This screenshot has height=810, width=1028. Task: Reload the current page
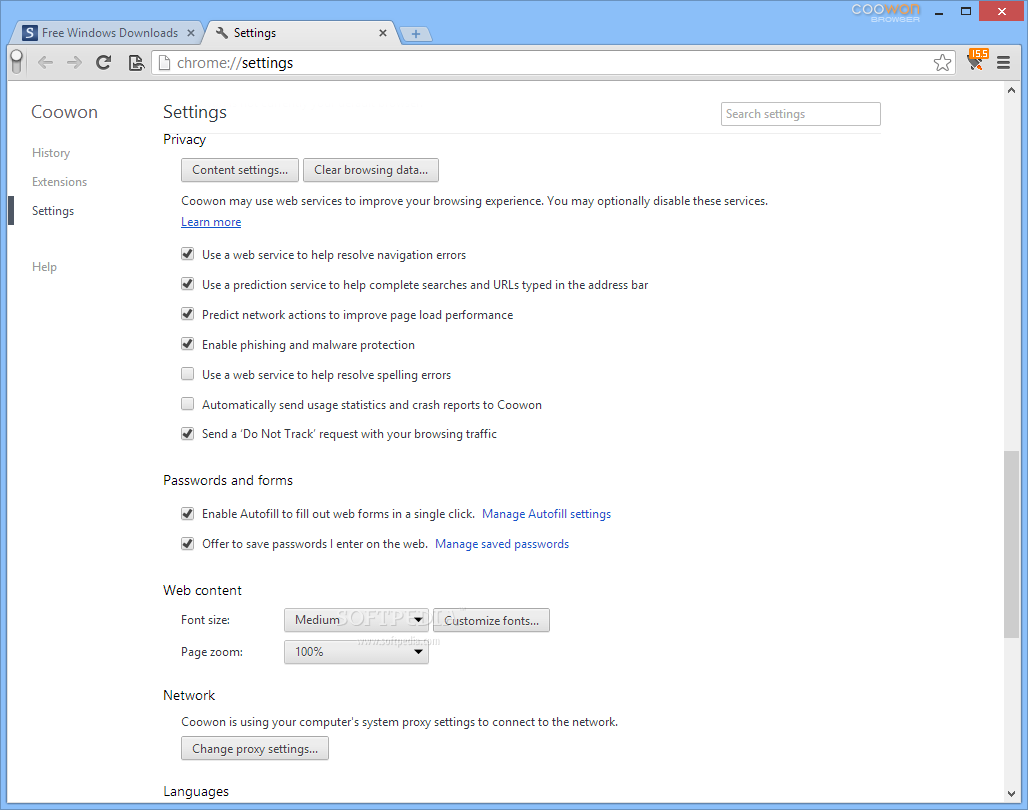[104, 63]
